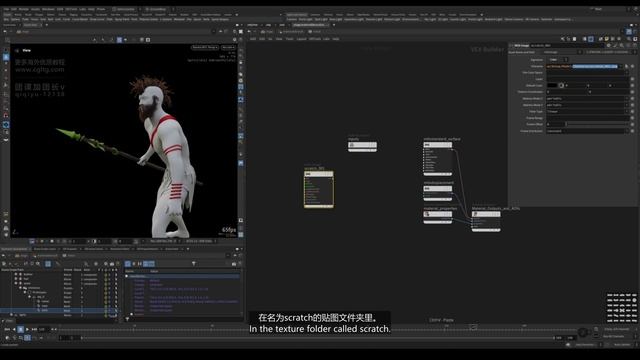Create a Sky Light from the shelf
The width and height of the screenshot is (640, 360).
click(430, 19)
